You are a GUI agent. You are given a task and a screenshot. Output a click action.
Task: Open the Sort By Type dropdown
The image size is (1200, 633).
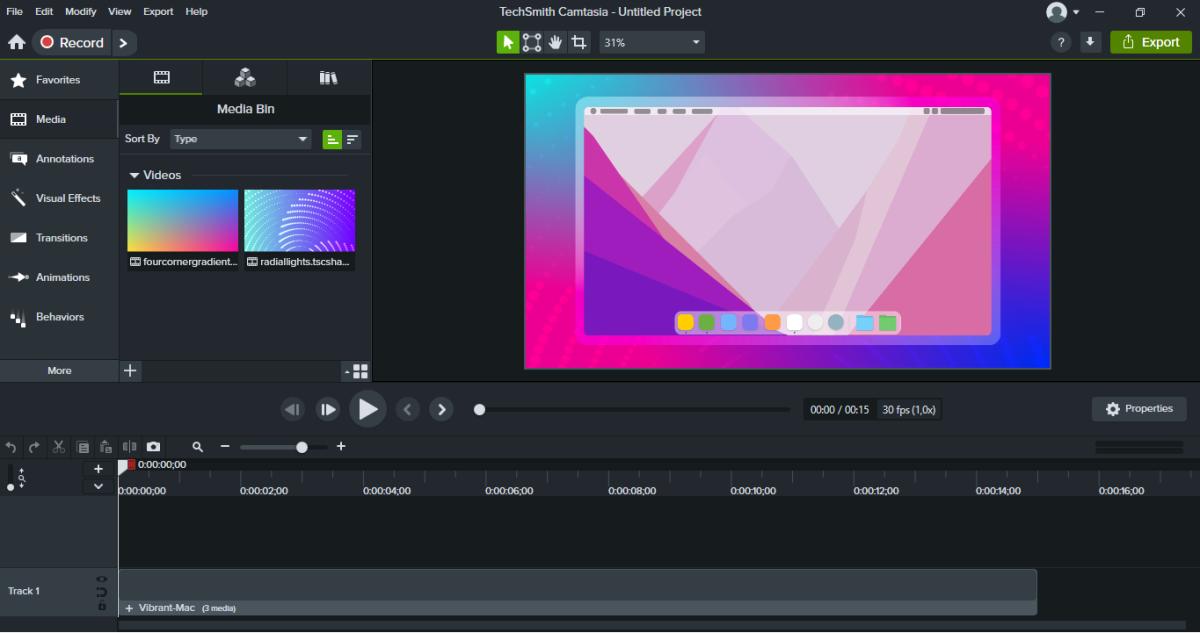click(240, 139)
